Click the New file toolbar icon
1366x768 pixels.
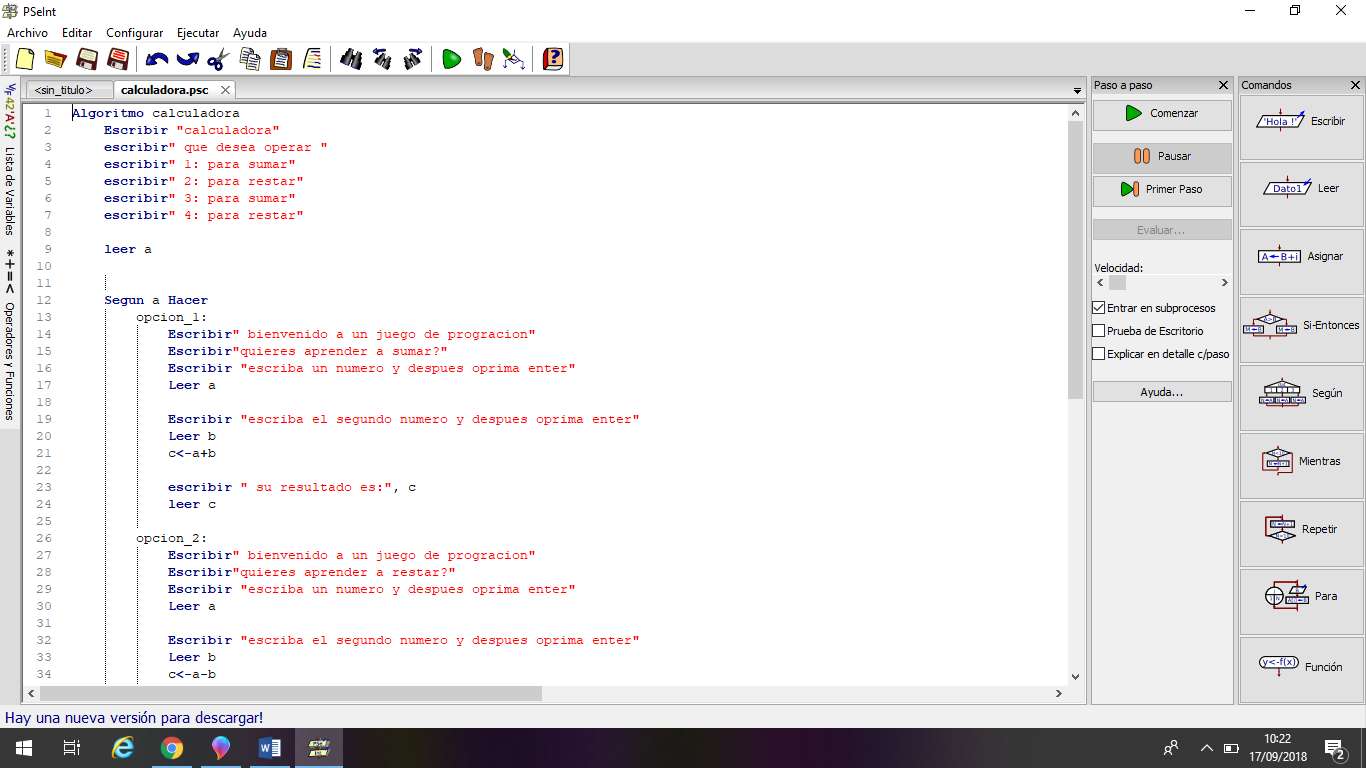point(25,59)
